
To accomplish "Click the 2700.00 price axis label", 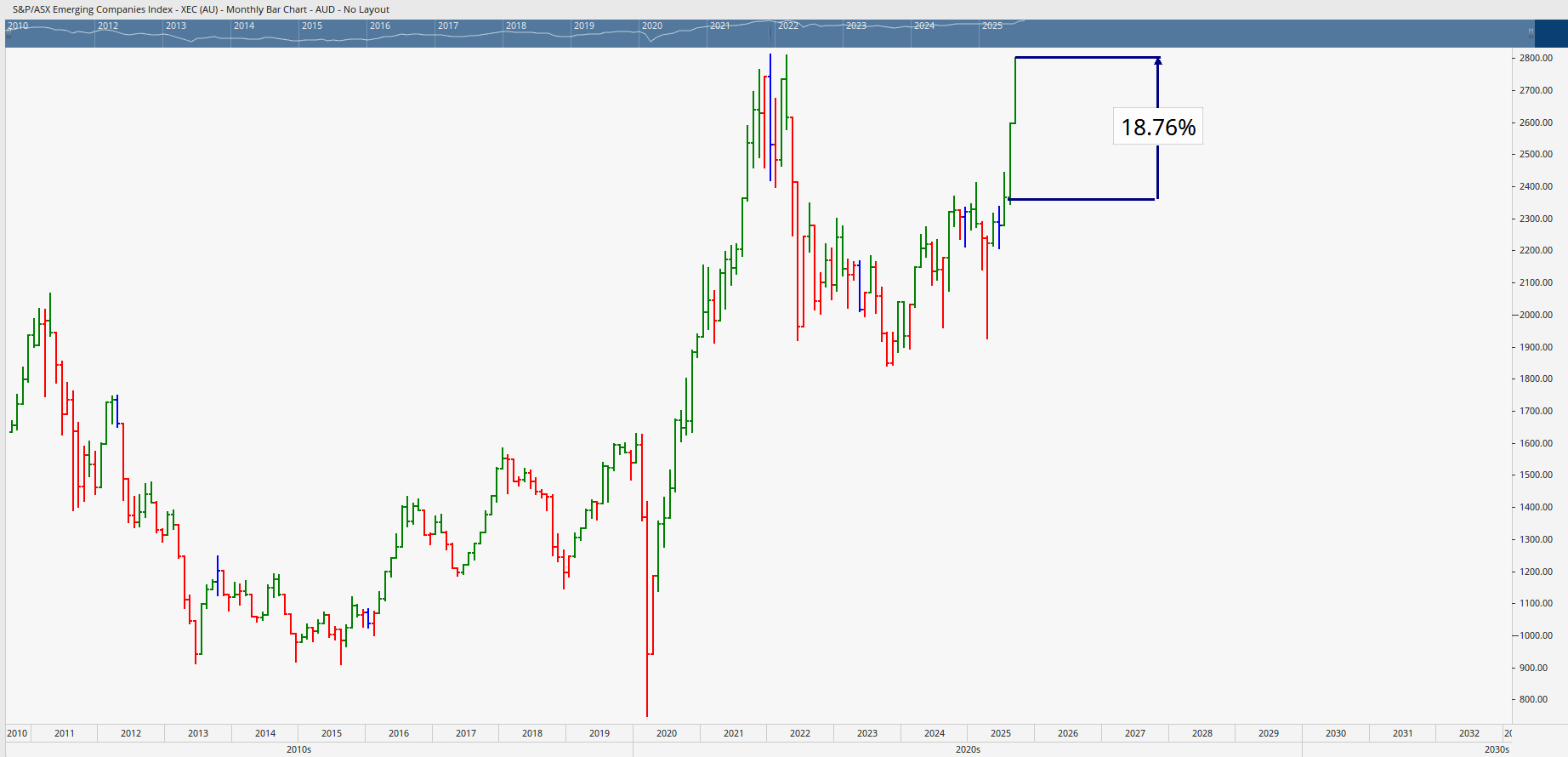I will [x=1536, y=90].
